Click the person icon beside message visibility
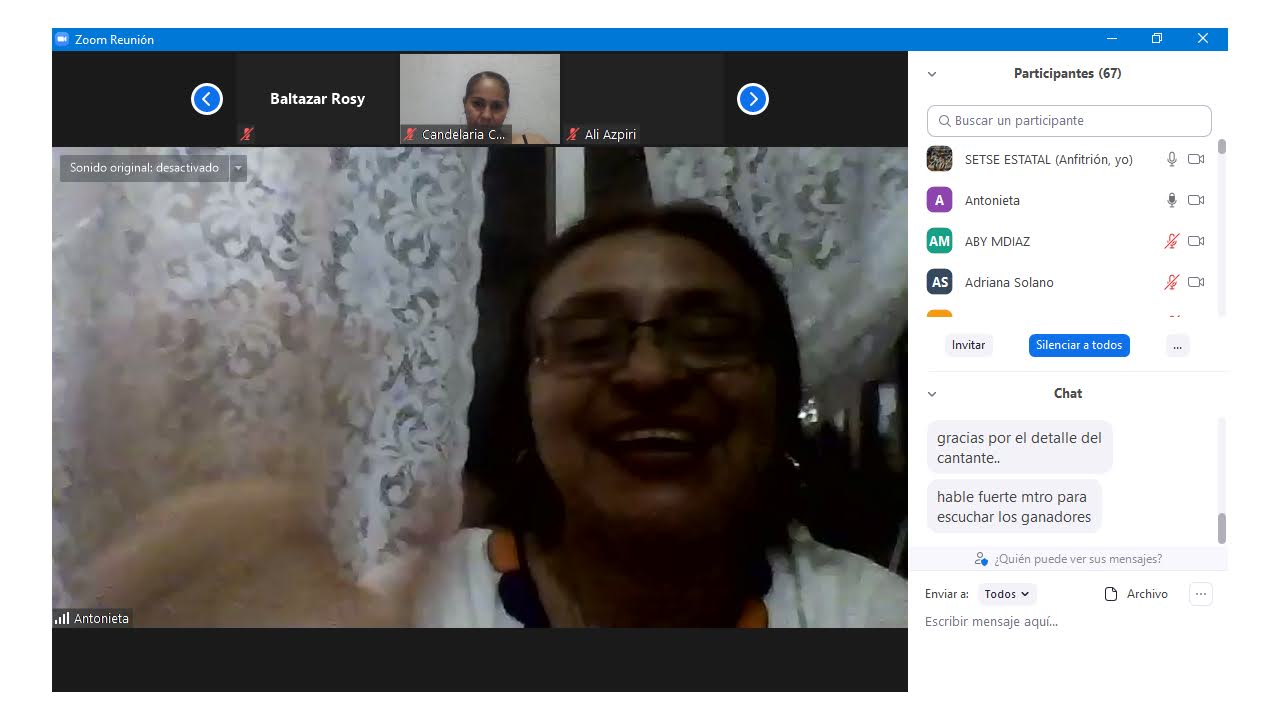1280x720 pixels. point(981,559)
